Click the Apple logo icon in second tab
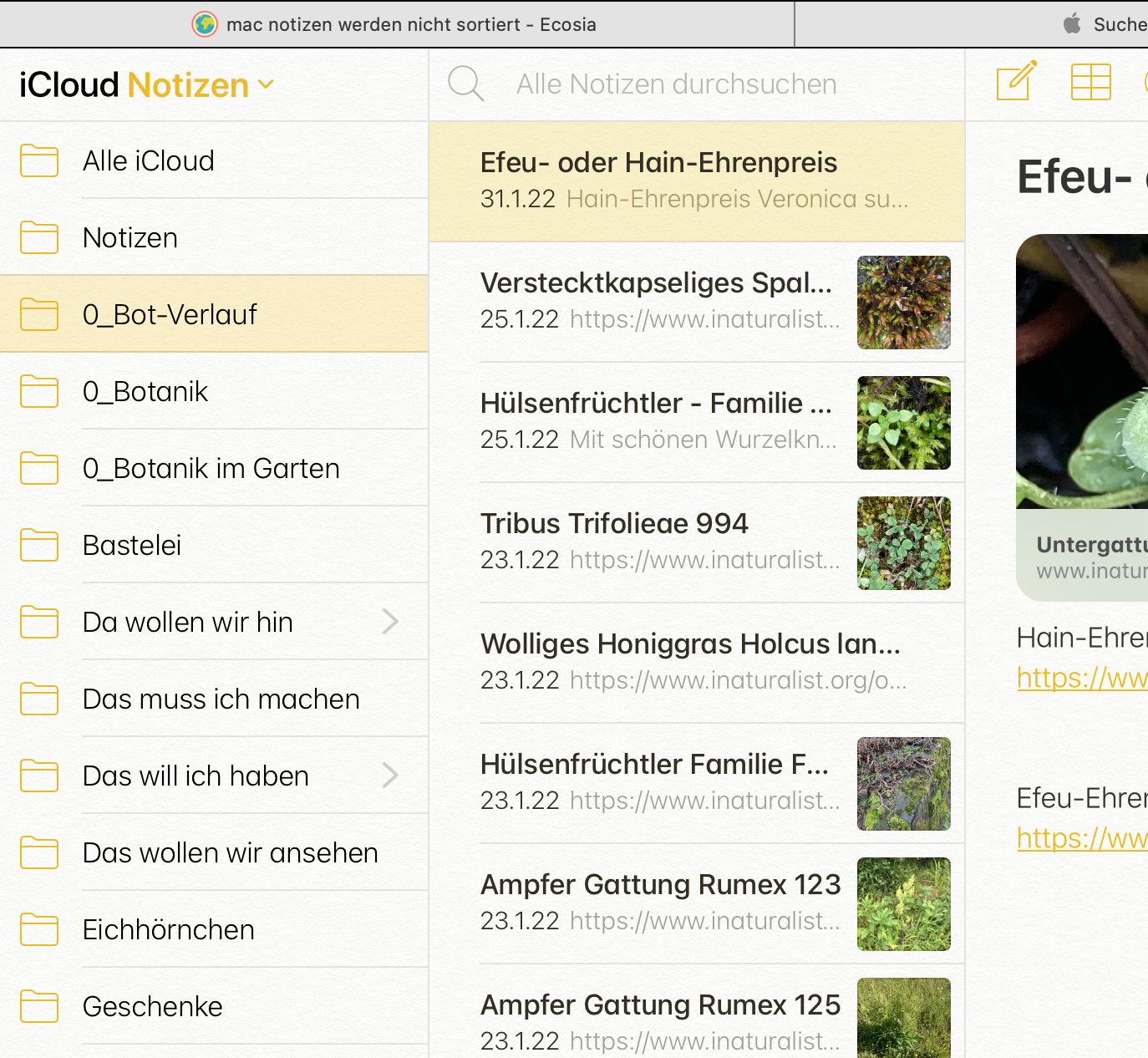 pos(1072,24)
